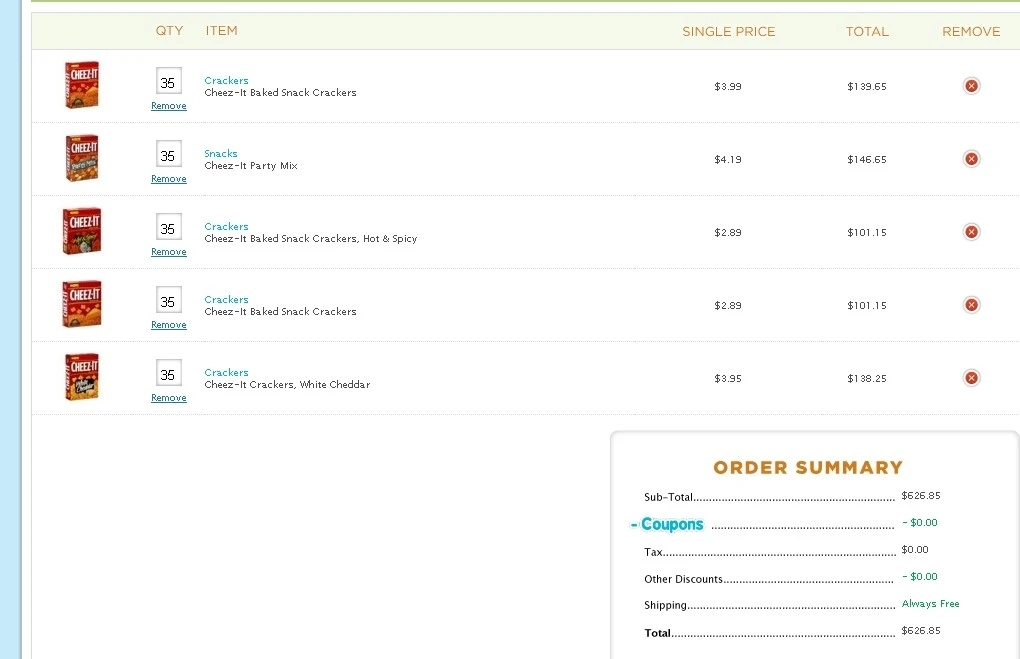The image size is (1020, 659).
Task: Edit quantity field for Cheez-It Party Mix
Action: click(x=169, y=154)
